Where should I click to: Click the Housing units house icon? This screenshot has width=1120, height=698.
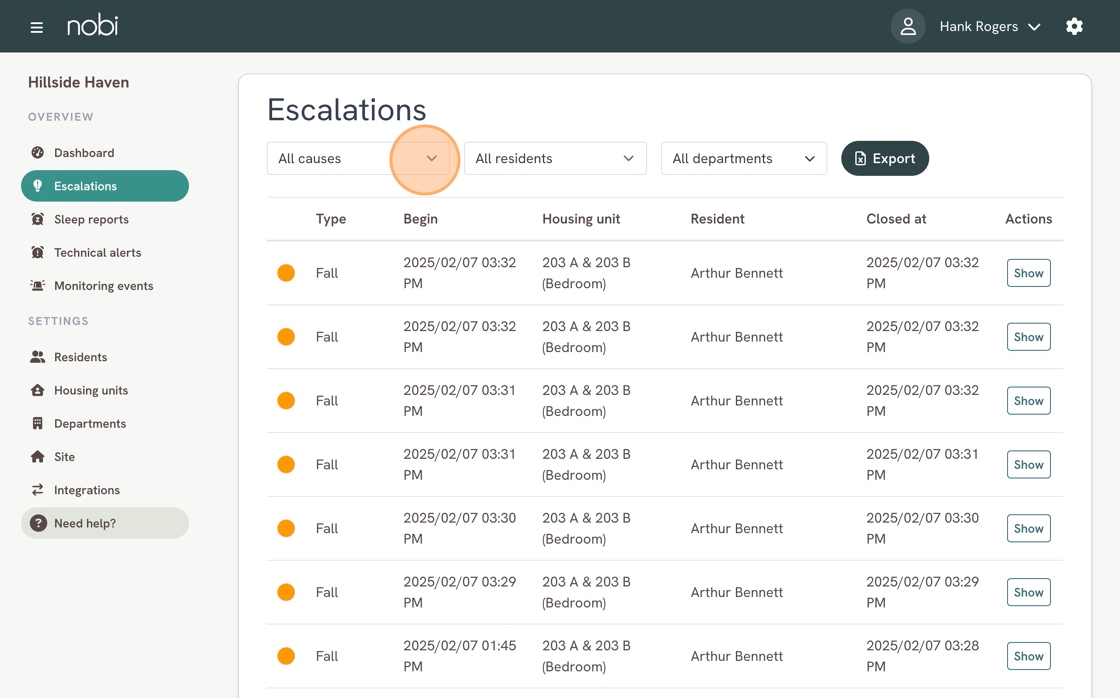click(38, 390)
